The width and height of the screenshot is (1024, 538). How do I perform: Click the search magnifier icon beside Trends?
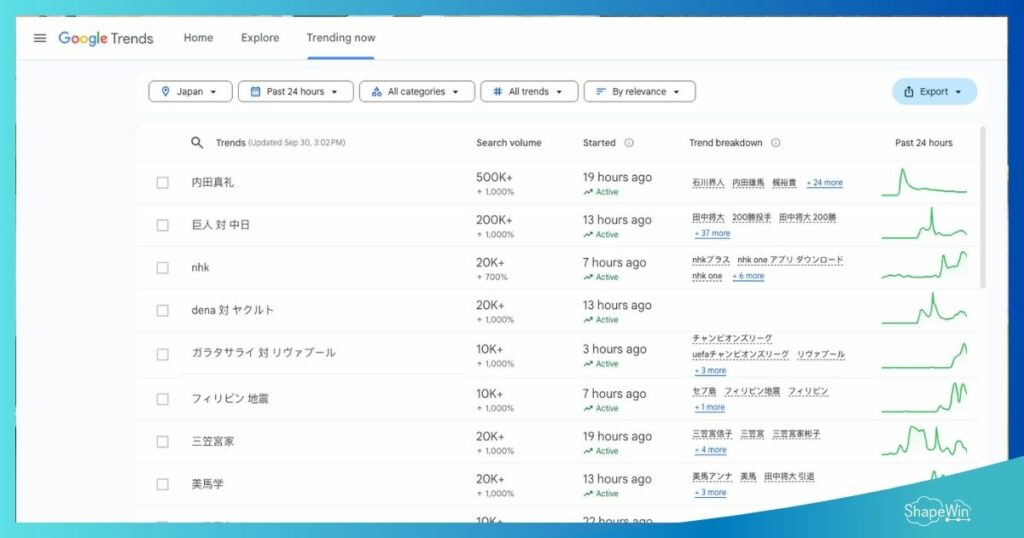(197, 143)
